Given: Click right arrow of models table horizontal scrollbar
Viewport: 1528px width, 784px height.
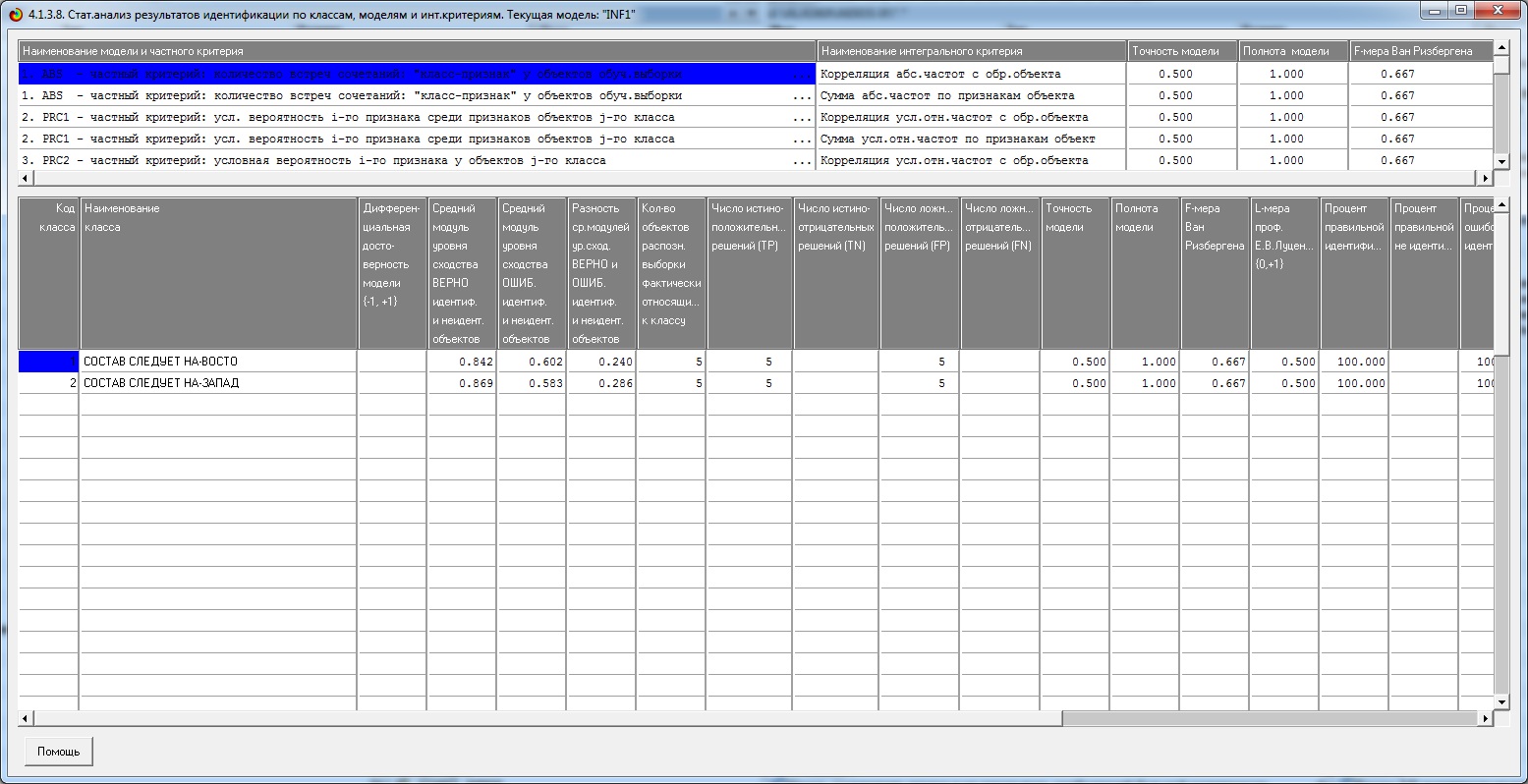Looking at the screenshot, I should [x=1485, y=179].
